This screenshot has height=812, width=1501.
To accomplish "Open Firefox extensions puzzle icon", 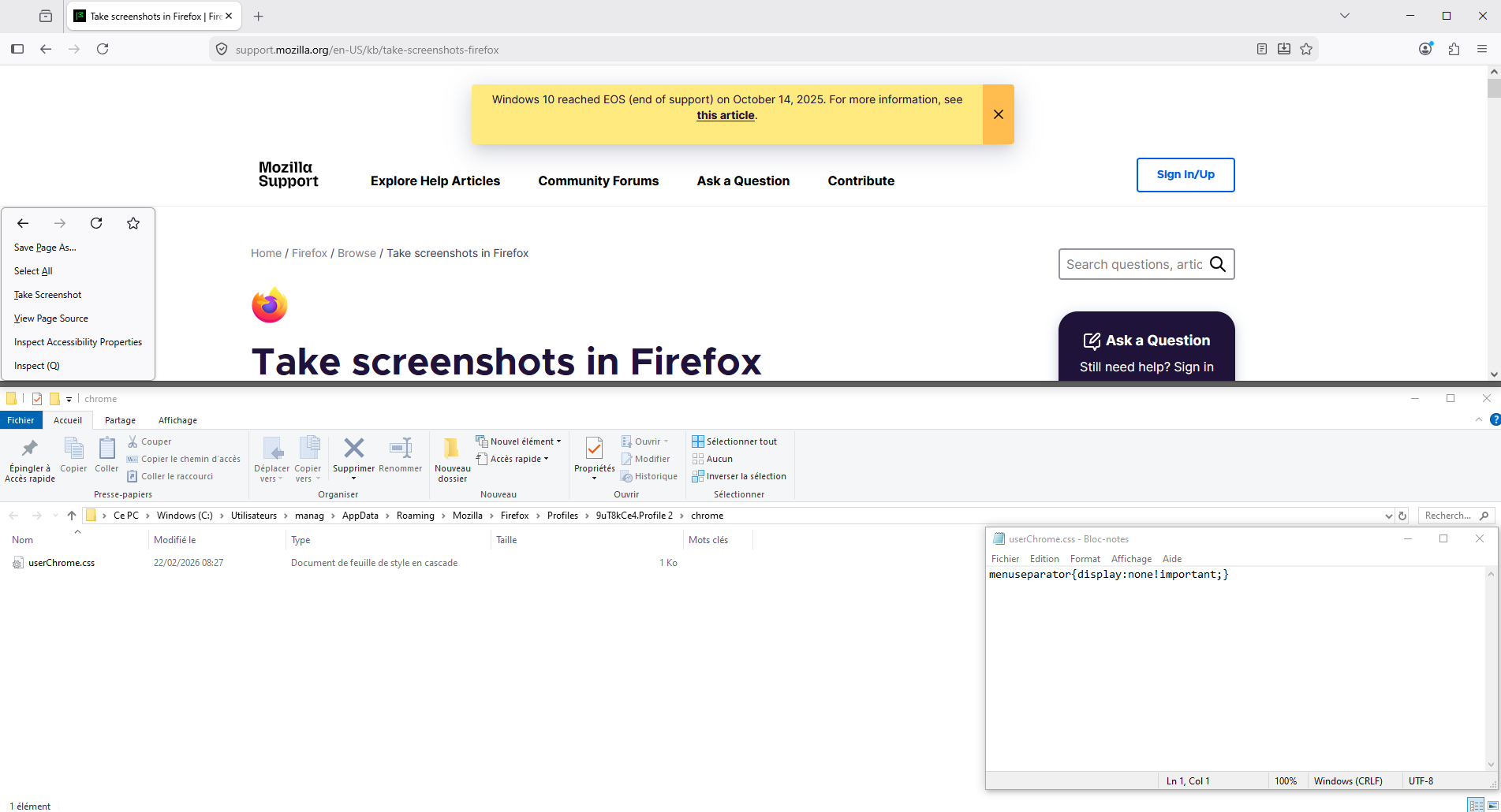I will pos(1454,49).
